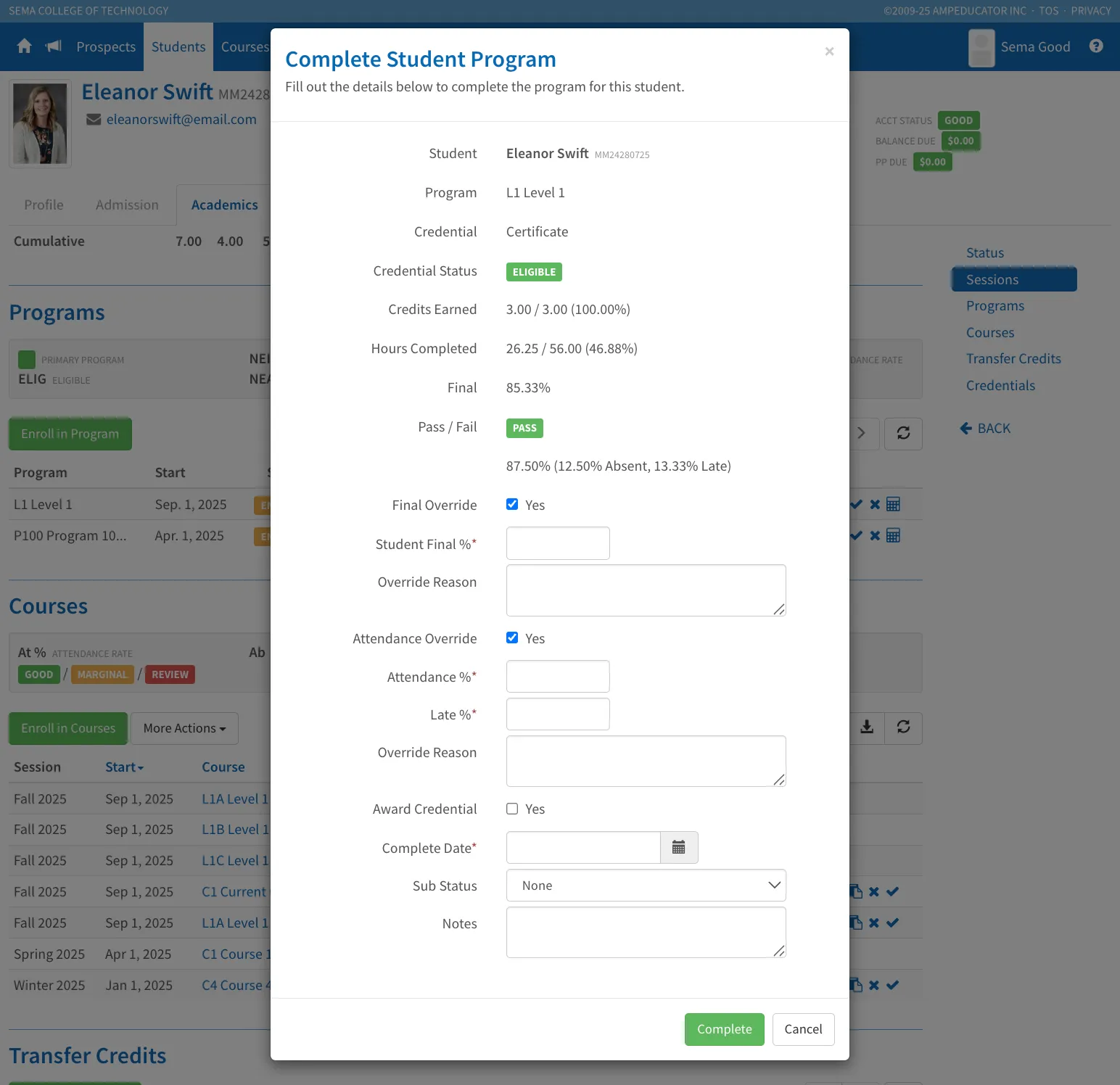The image size is (1120, 1085).
Task: Uncheck the Attendance Override checkbox
Action: point(512,638)
